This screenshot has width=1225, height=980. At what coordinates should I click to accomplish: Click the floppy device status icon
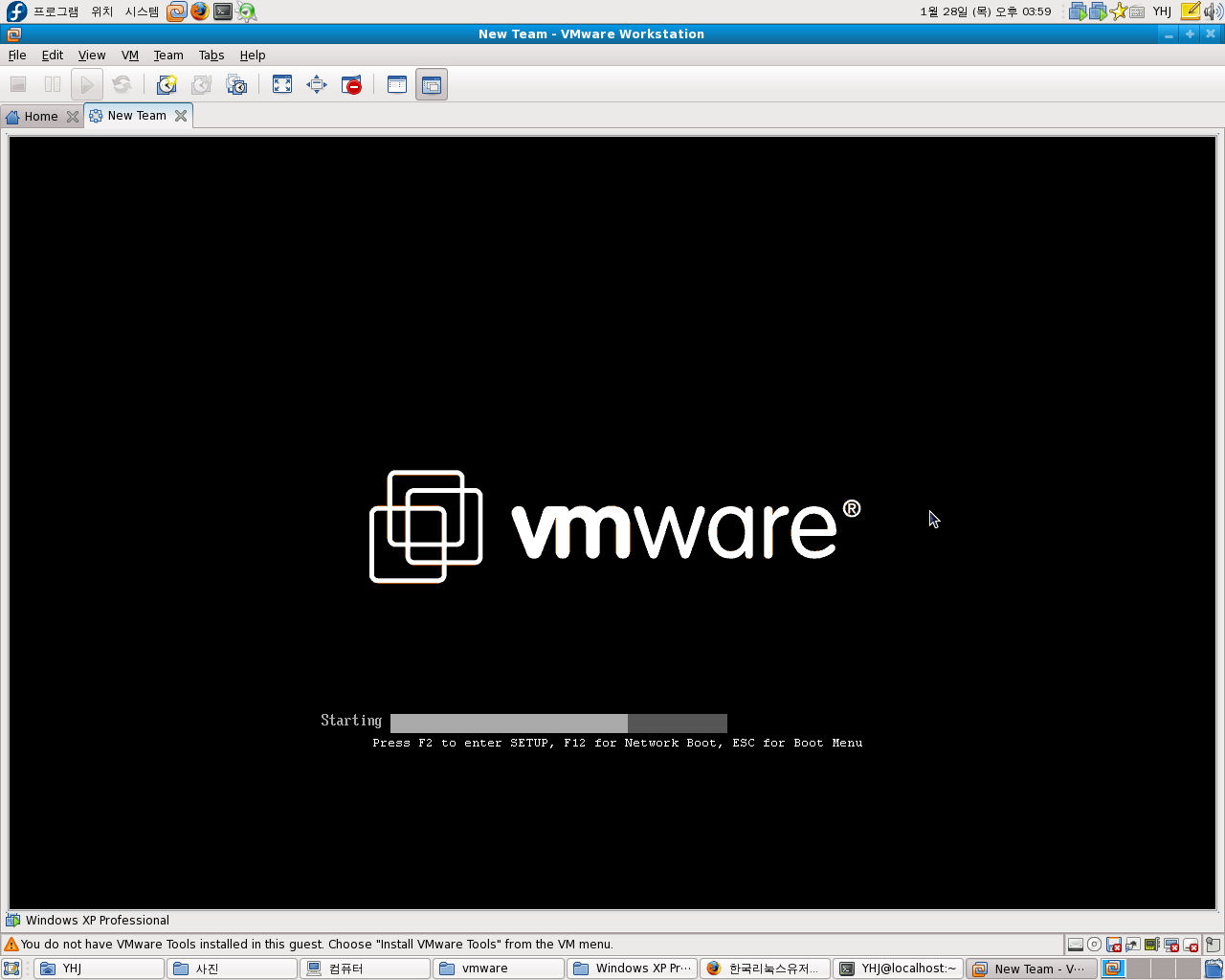[x=1114, y=945]
